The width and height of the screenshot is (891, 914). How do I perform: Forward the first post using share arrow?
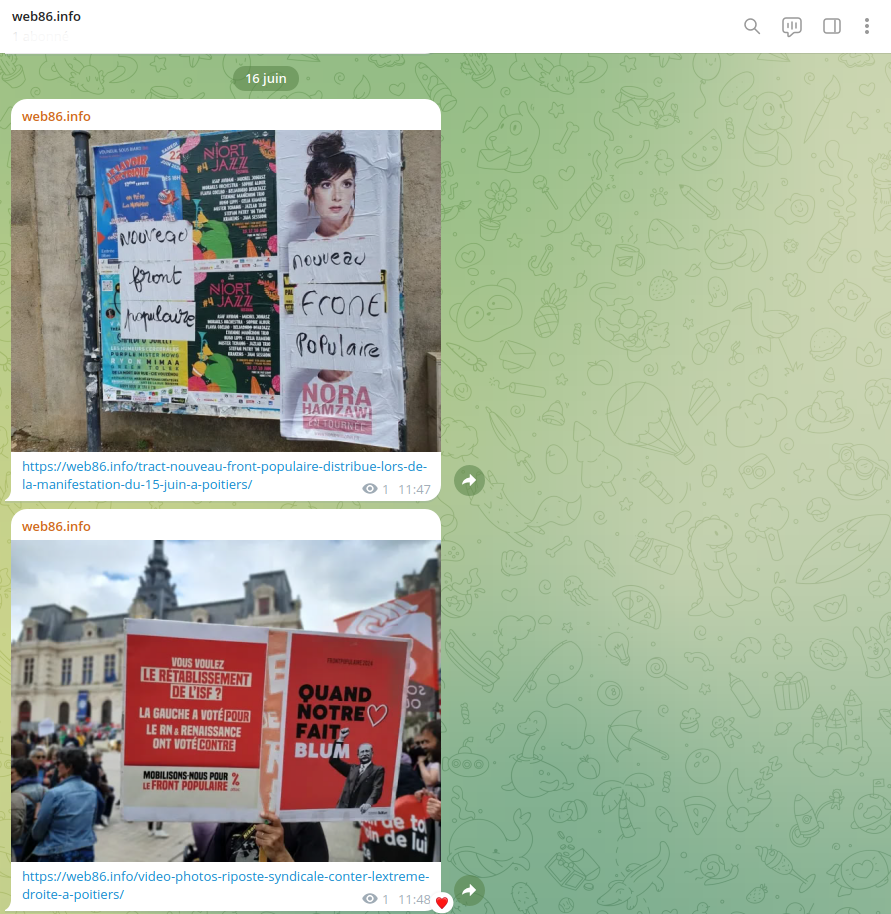point(469,481)
